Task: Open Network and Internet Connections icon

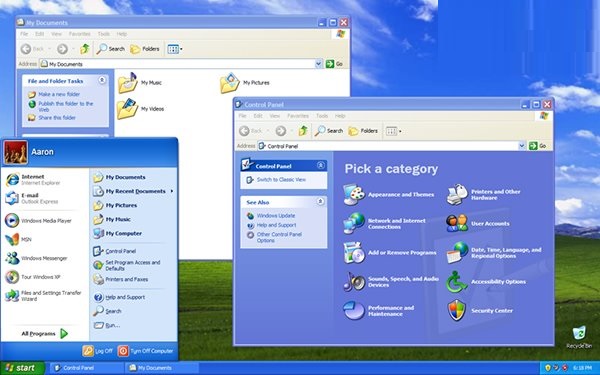Action: 354,223
